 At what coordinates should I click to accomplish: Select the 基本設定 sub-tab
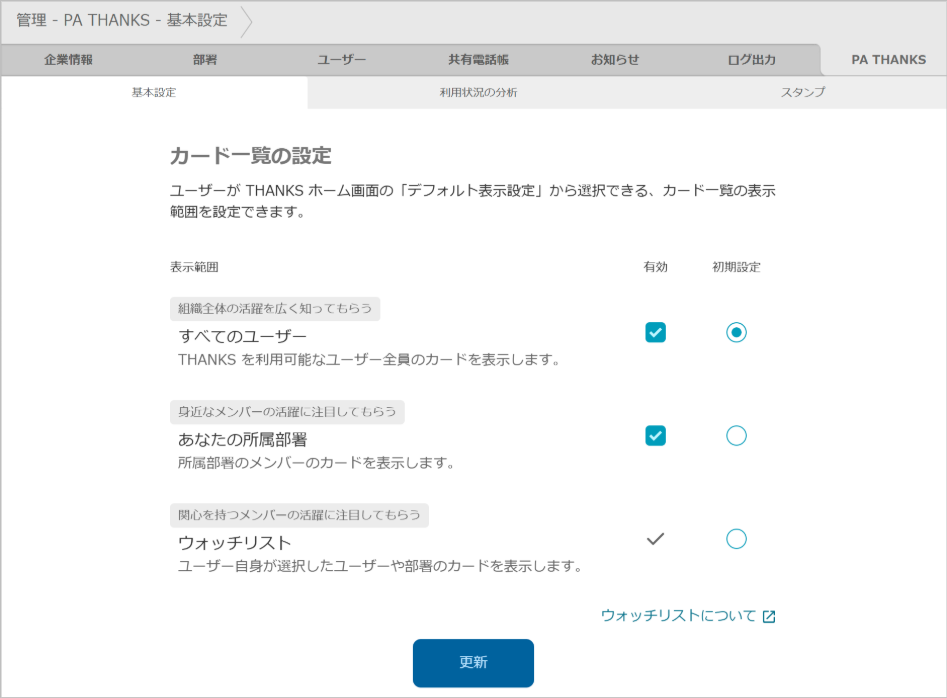point(154,92)
